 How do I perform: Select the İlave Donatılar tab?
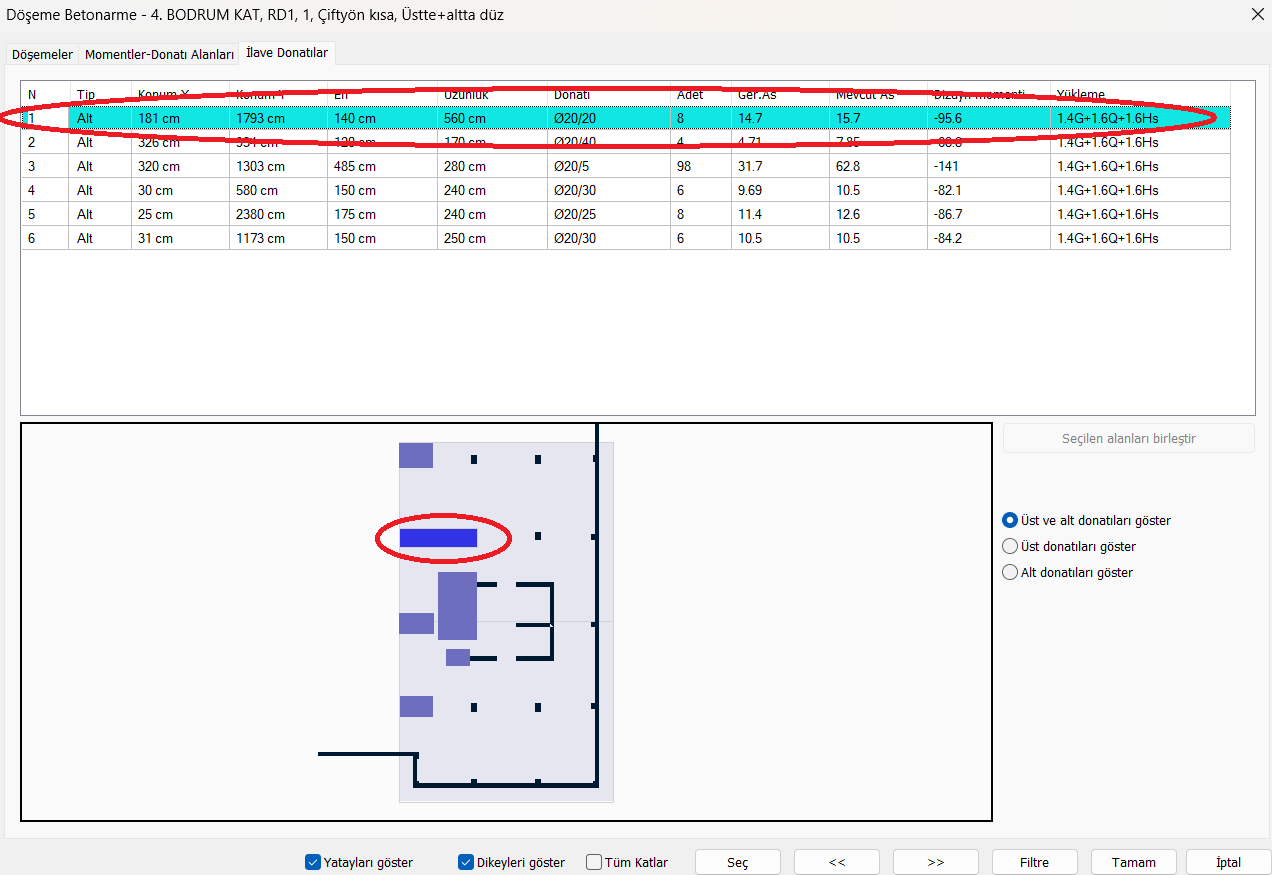point(287,53)
